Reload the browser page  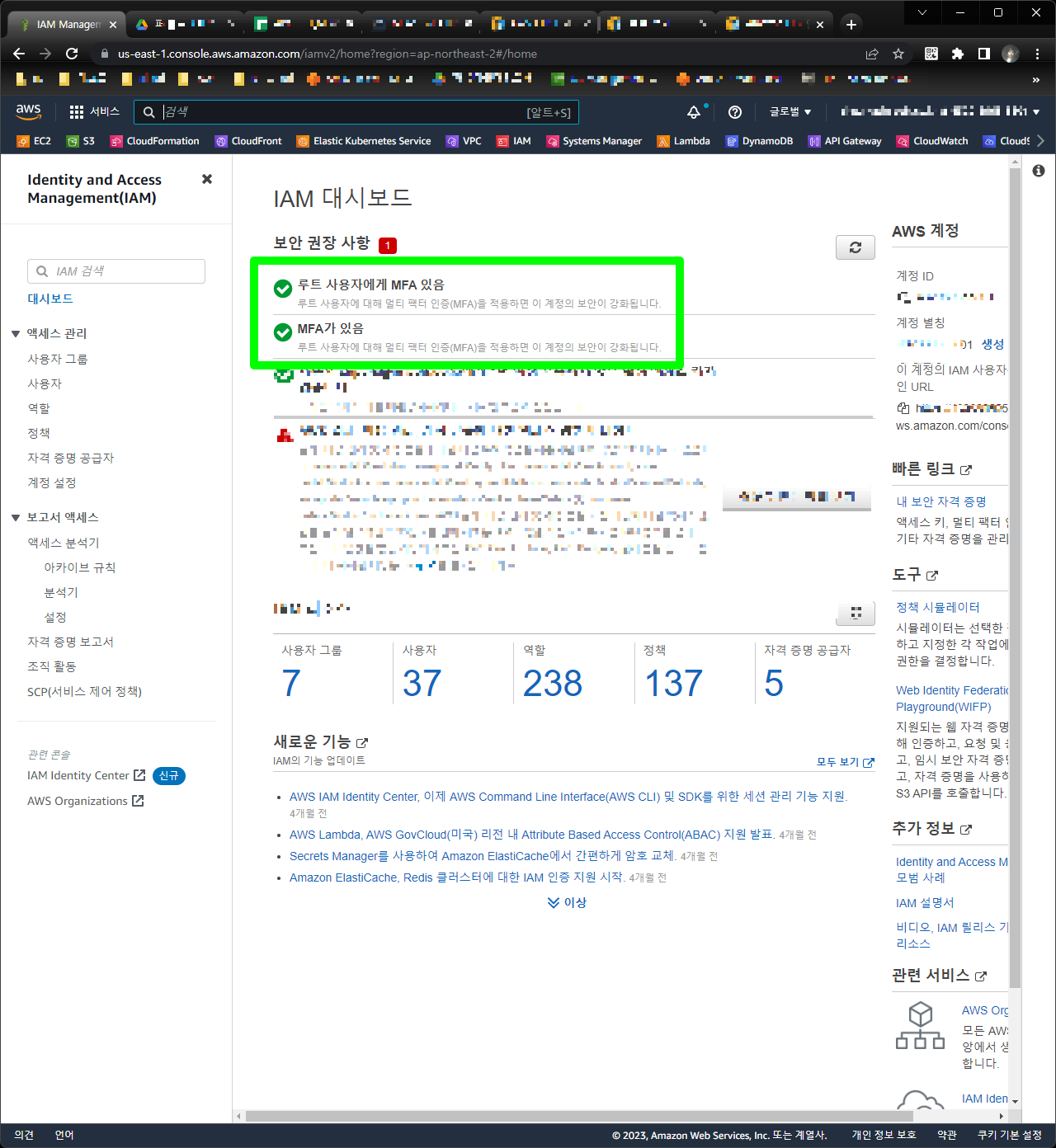(x=72, y=54)
